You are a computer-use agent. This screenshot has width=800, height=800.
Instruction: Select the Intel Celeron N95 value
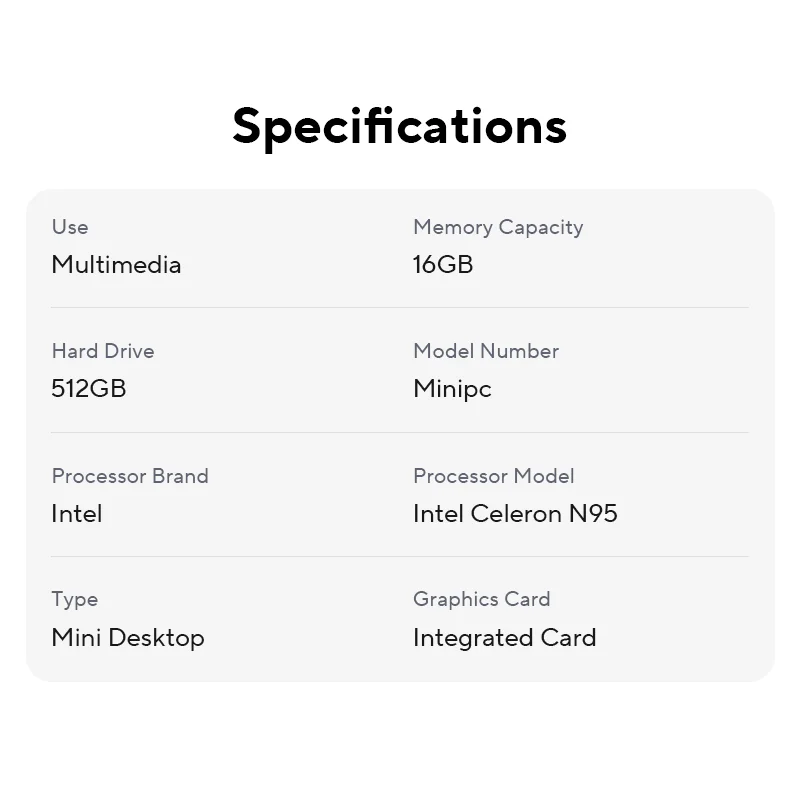coord(515,514)
